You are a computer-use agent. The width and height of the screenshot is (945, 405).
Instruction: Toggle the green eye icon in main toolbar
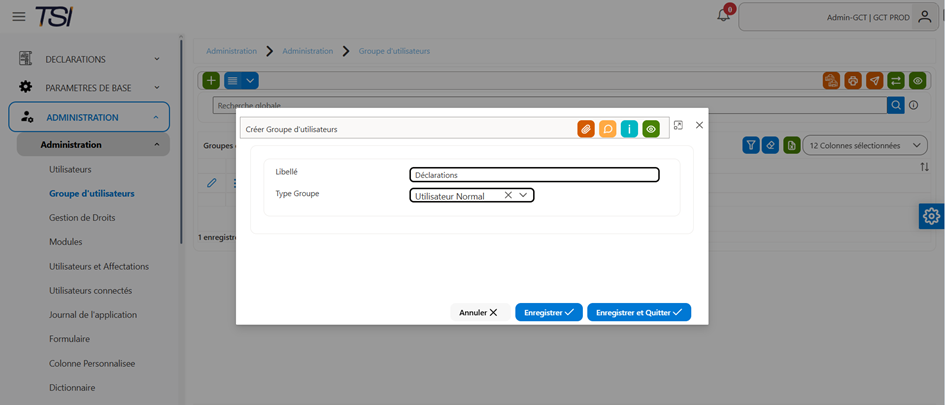tap(917, 80)
